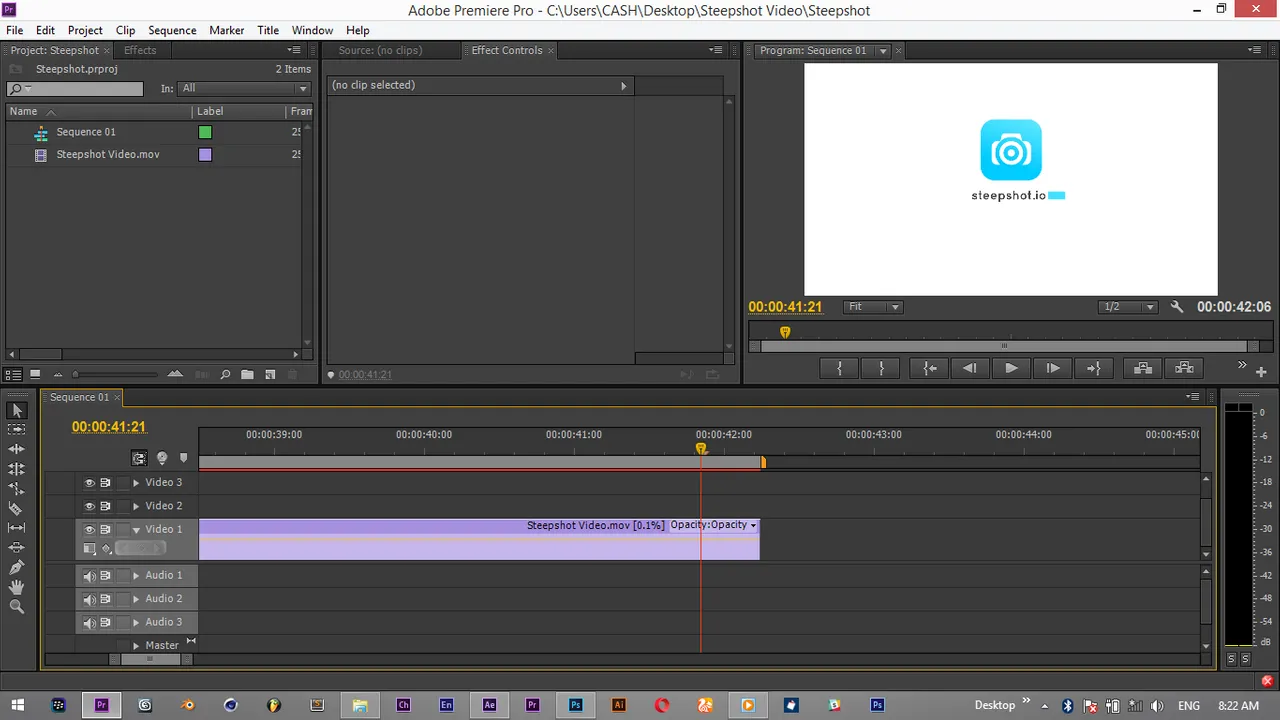1280x720 pixels.
Task: Create a new bin in Project panel
Action: coord(247,375)
